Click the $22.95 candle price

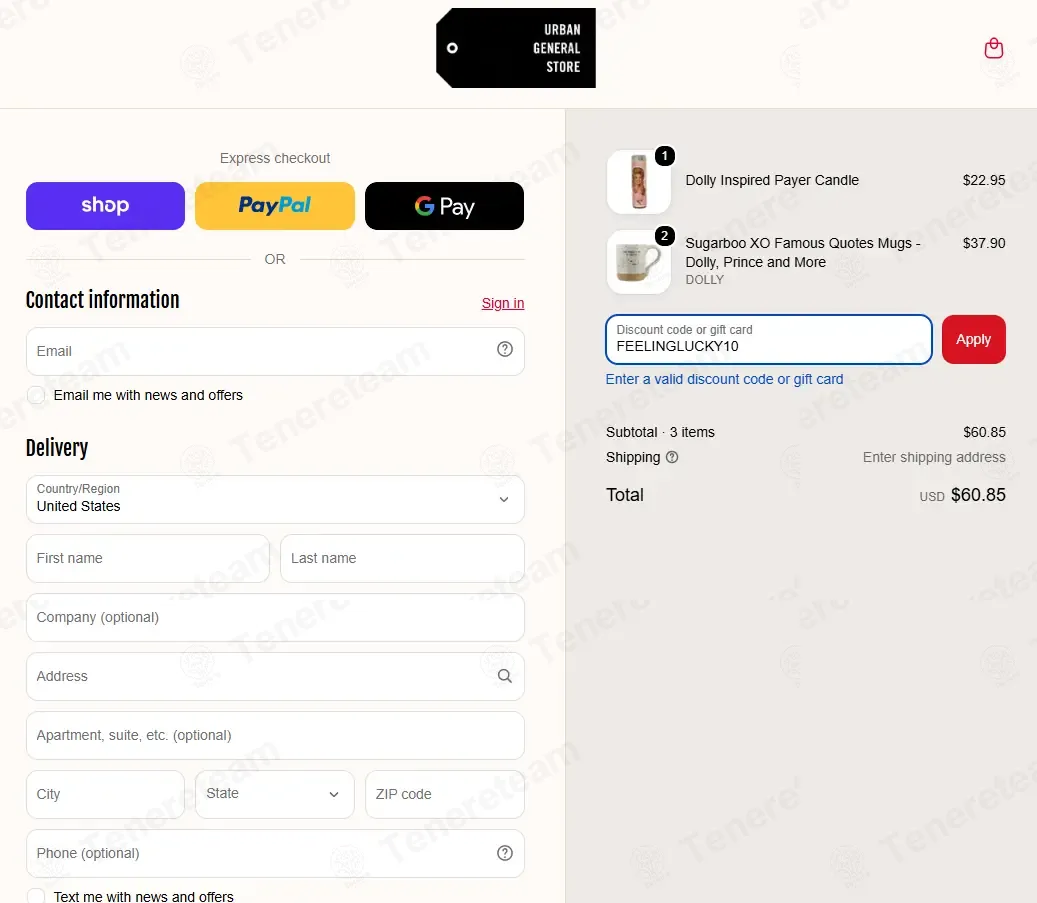[983, 180]
